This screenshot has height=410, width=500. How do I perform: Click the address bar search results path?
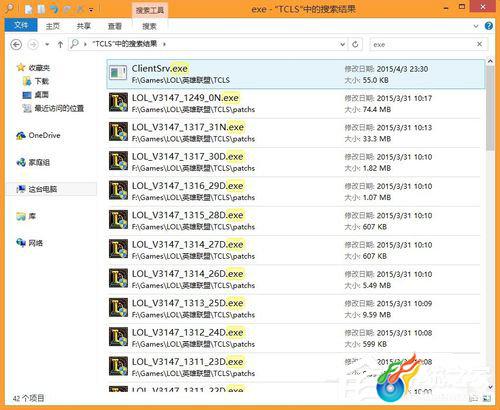(125, 44)
